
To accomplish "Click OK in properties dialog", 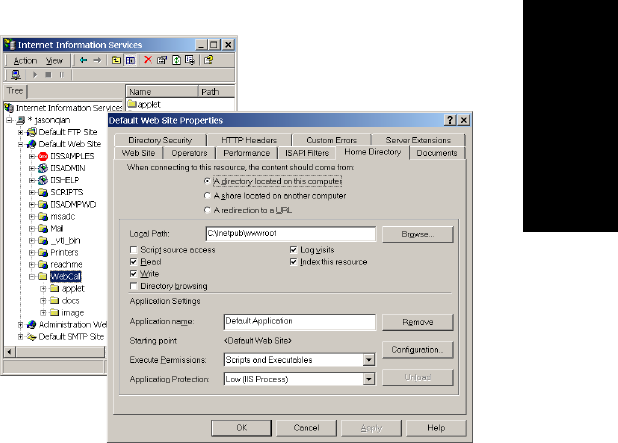I will tap(242, 428).
